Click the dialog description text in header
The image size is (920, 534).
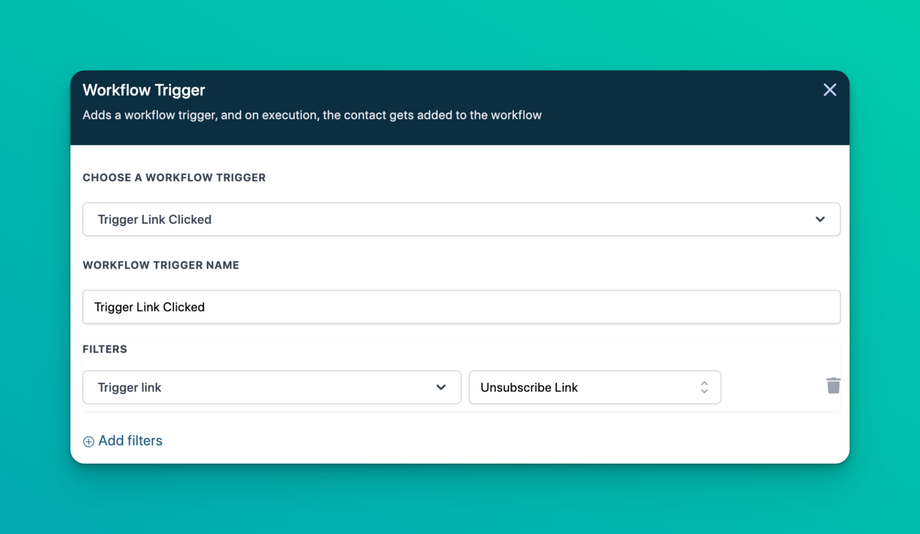312,115
